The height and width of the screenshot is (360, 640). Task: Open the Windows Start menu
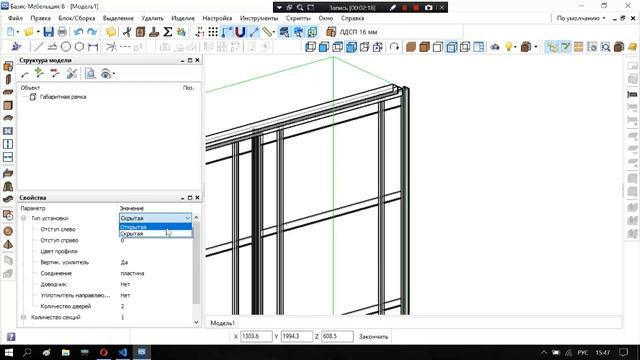tap(9, 352)
